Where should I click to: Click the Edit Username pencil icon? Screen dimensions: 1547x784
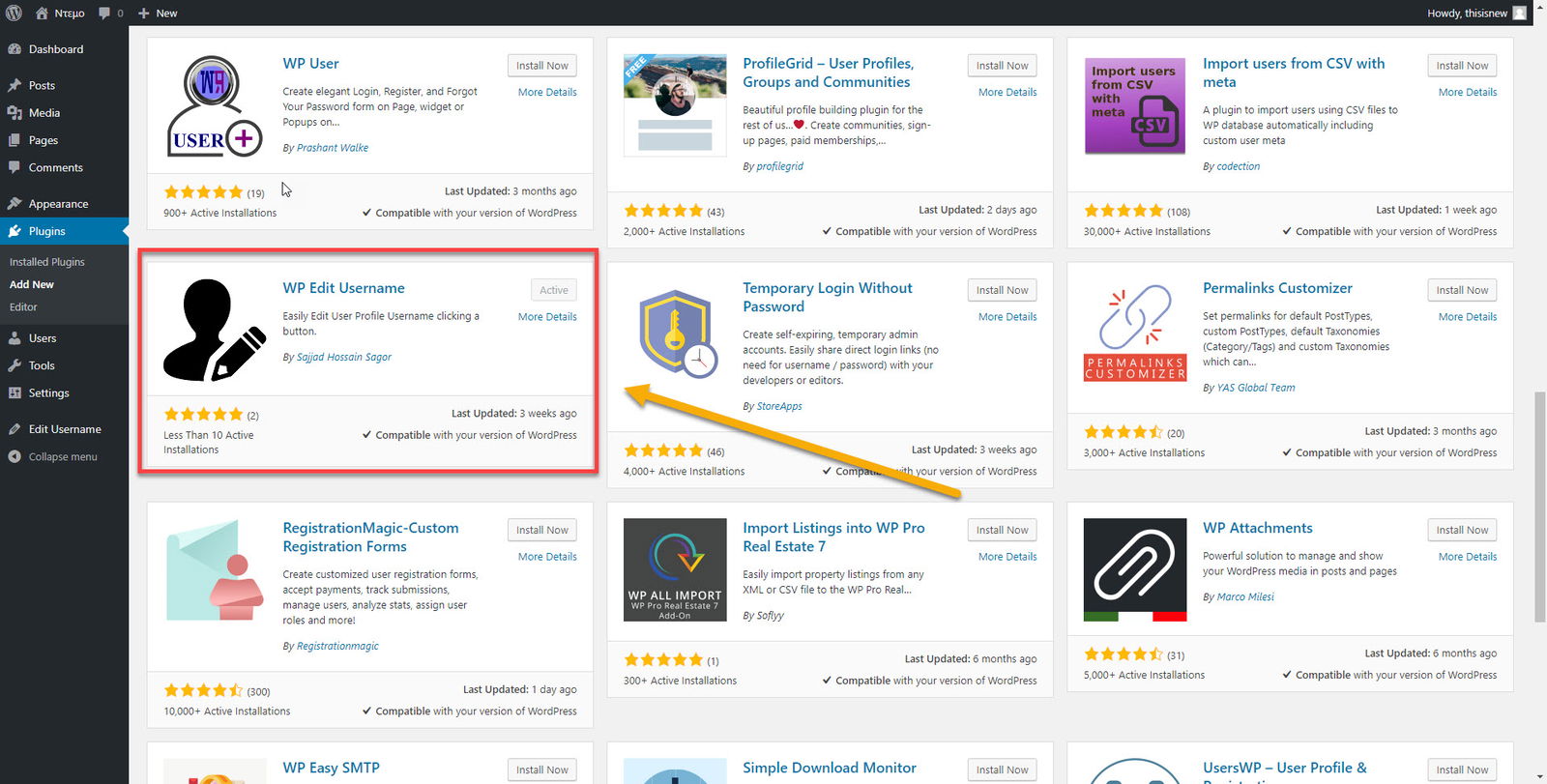click(x=15, y=429)
